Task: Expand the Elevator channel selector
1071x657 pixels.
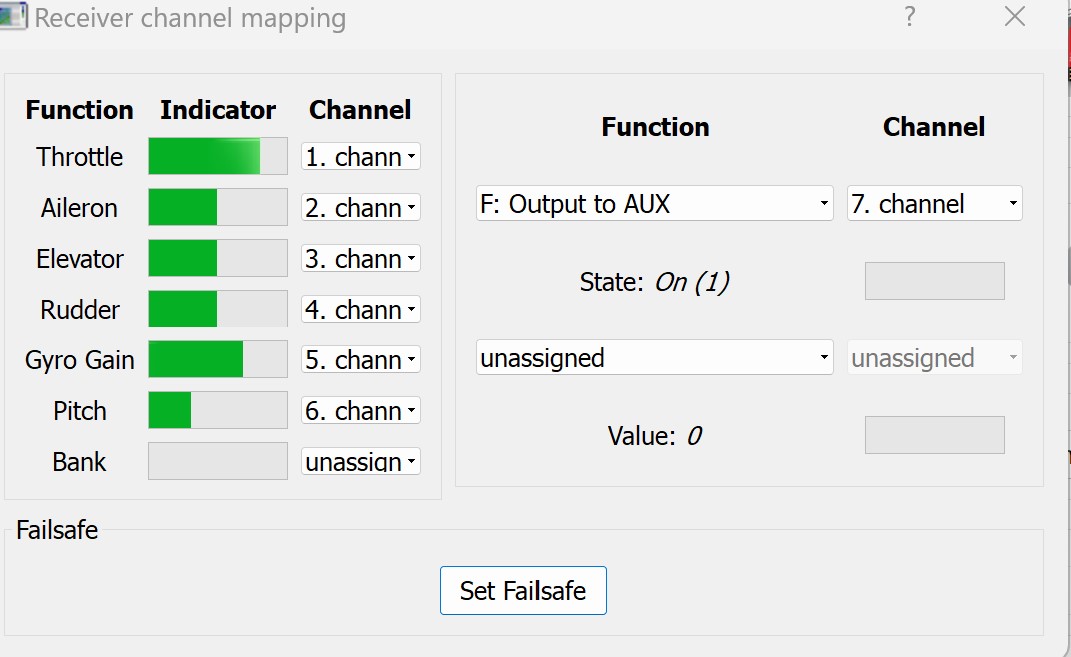Action: pyautogui.click(x=361, y=259)
